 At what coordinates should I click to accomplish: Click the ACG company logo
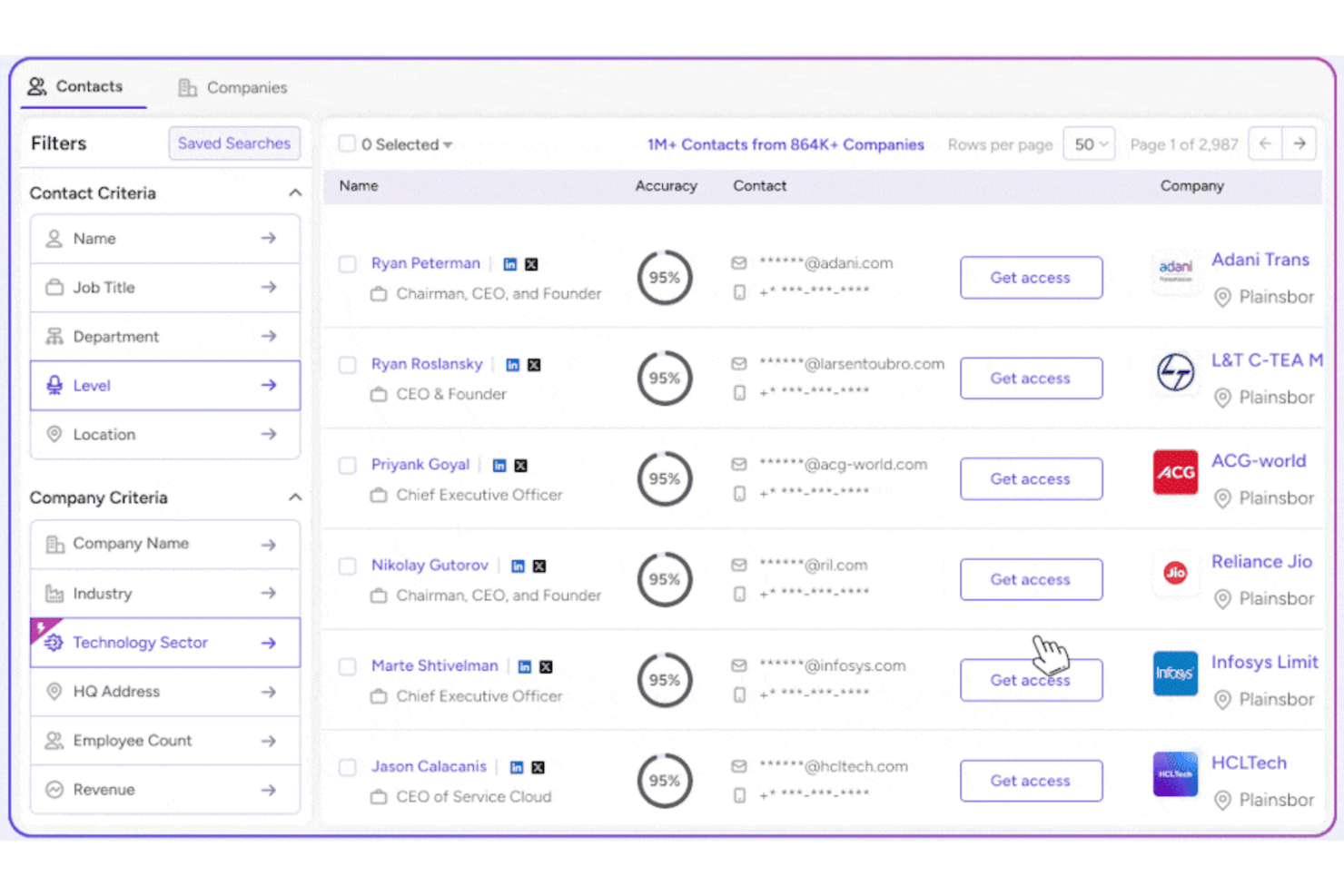click(x=1175, y=472)
